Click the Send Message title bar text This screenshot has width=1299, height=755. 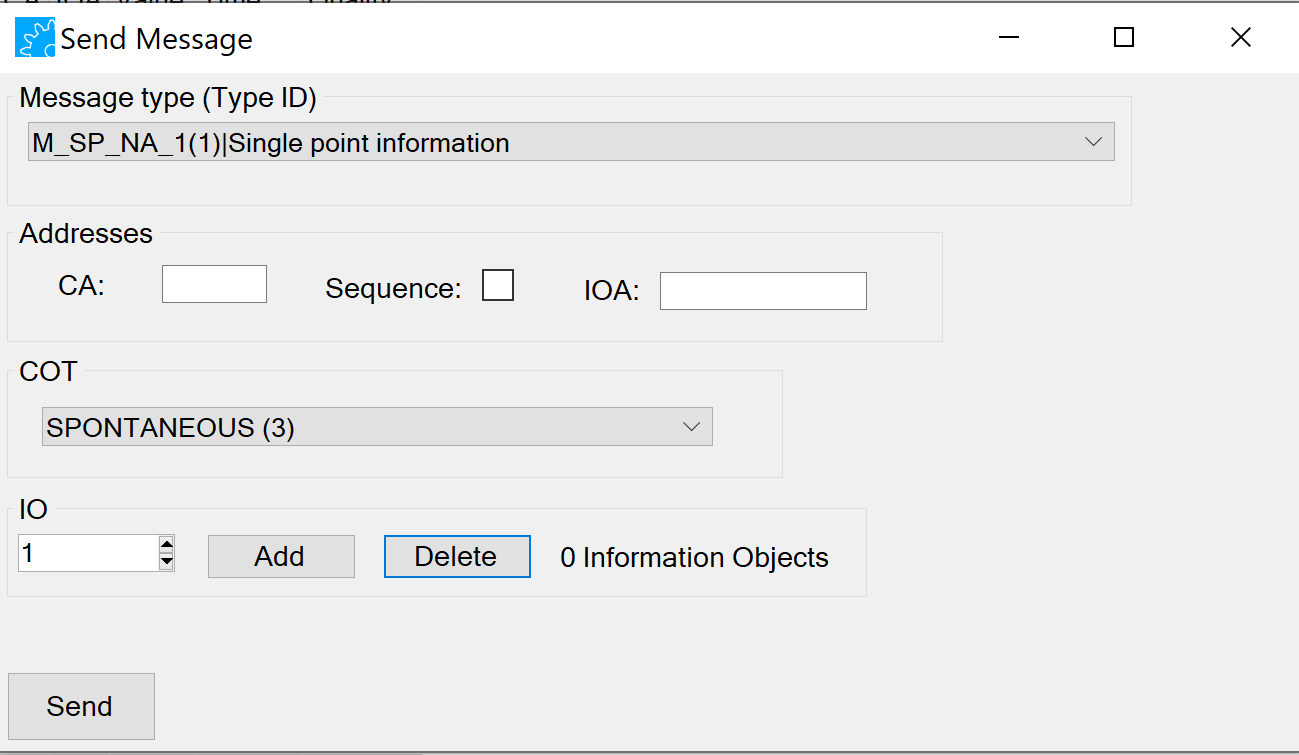coord(157,39)
